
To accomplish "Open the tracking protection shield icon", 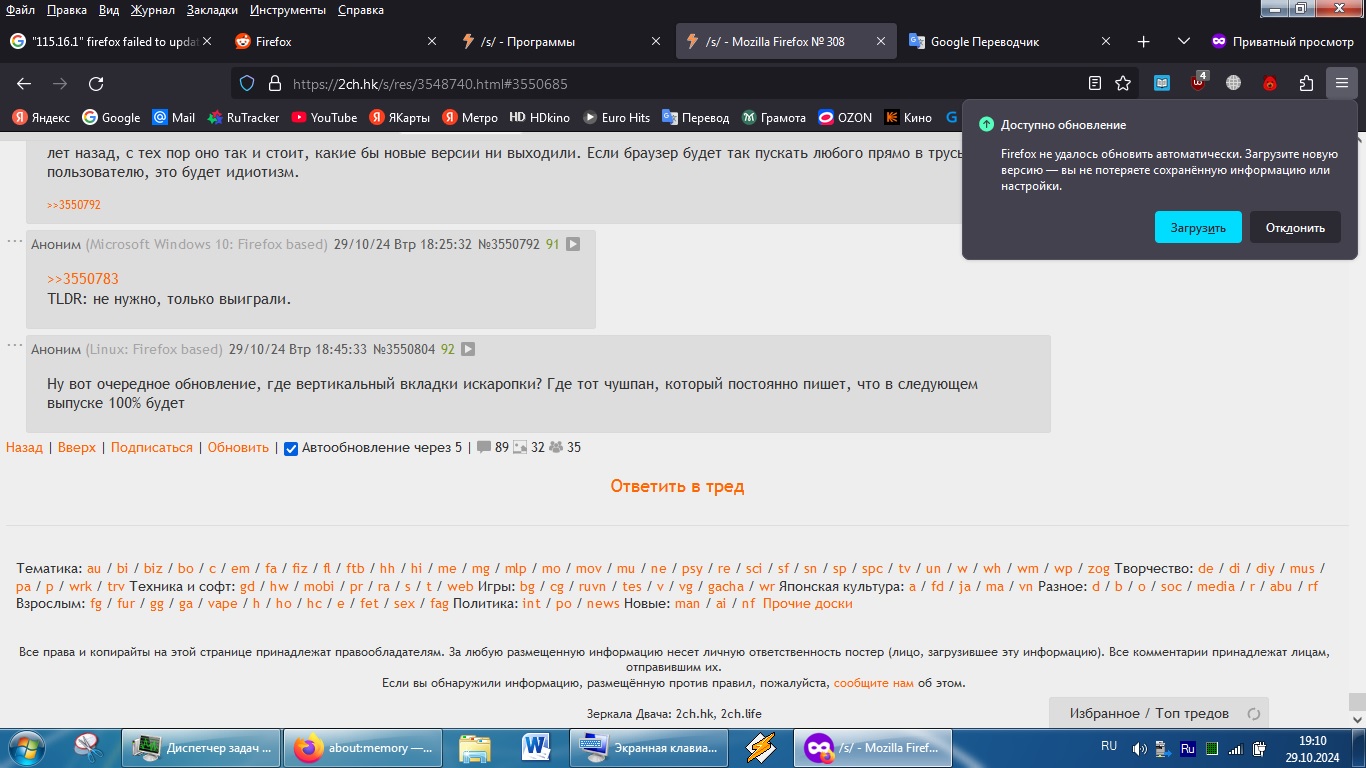I will pos(248,84).
